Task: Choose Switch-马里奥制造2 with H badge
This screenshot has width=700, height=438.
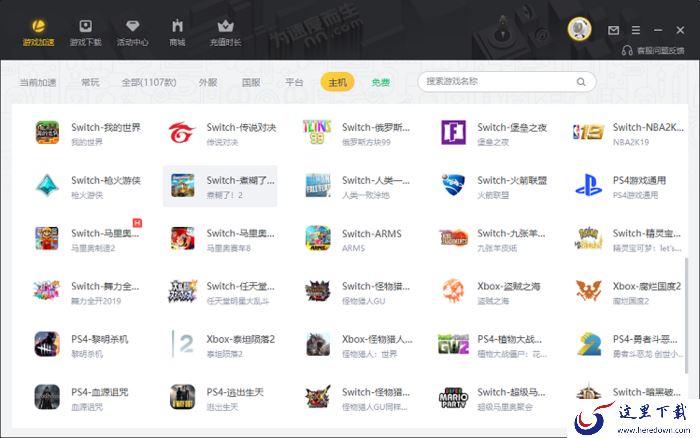Action: tap(88, 238)
